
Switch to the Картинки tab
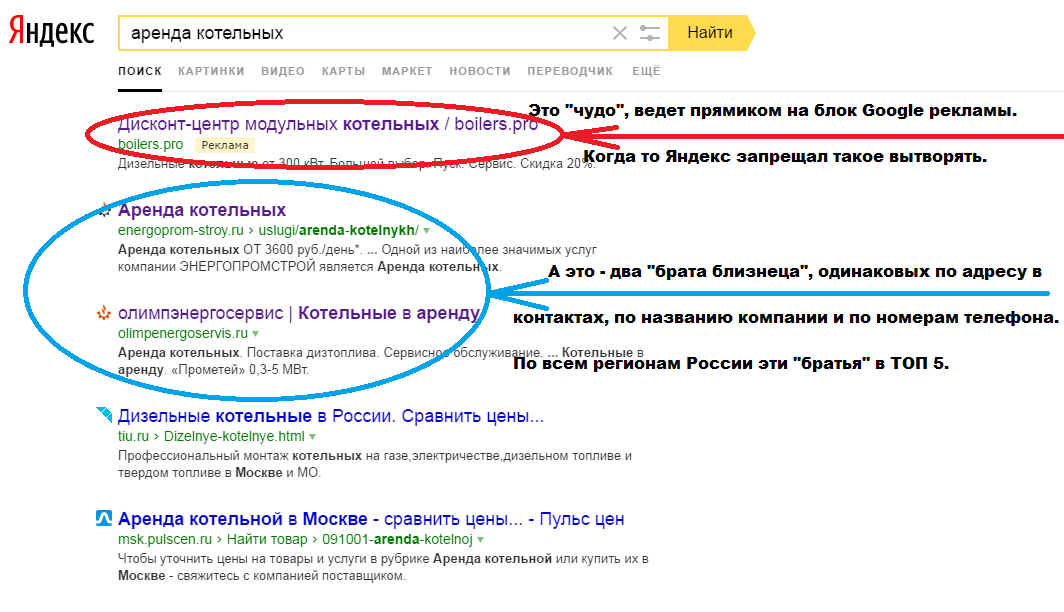tap(211, 71)
